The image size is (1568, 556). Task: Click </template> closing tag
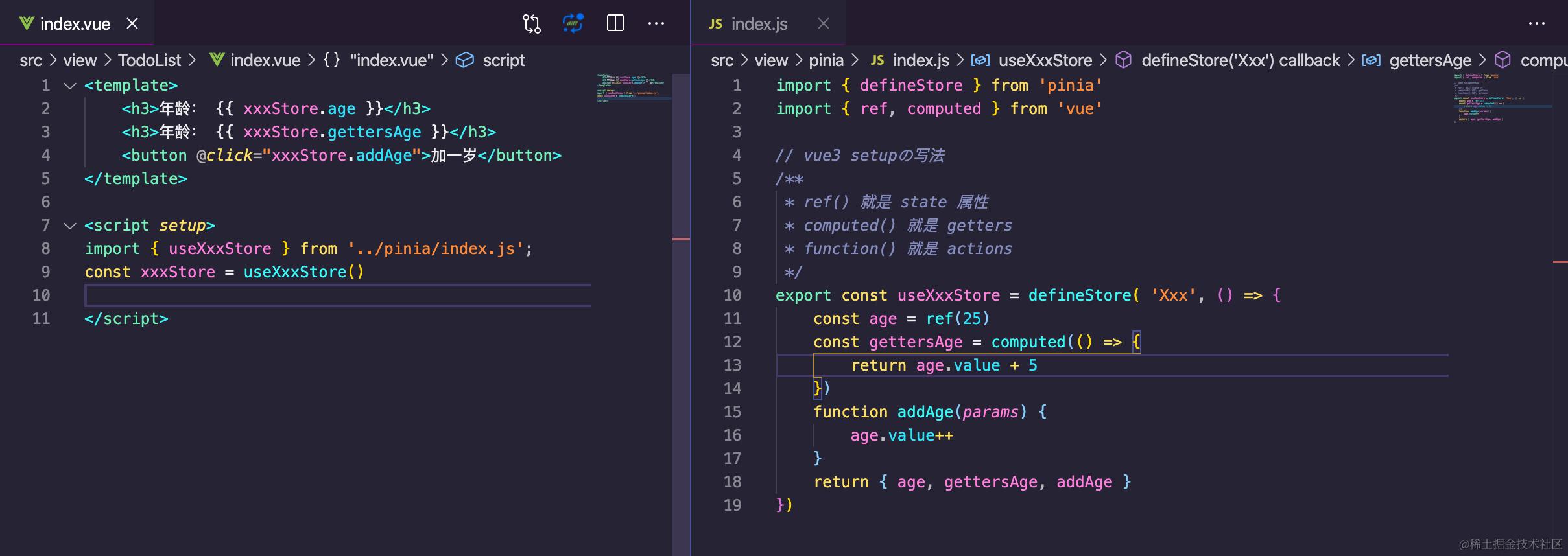click(x=136, y=179)
